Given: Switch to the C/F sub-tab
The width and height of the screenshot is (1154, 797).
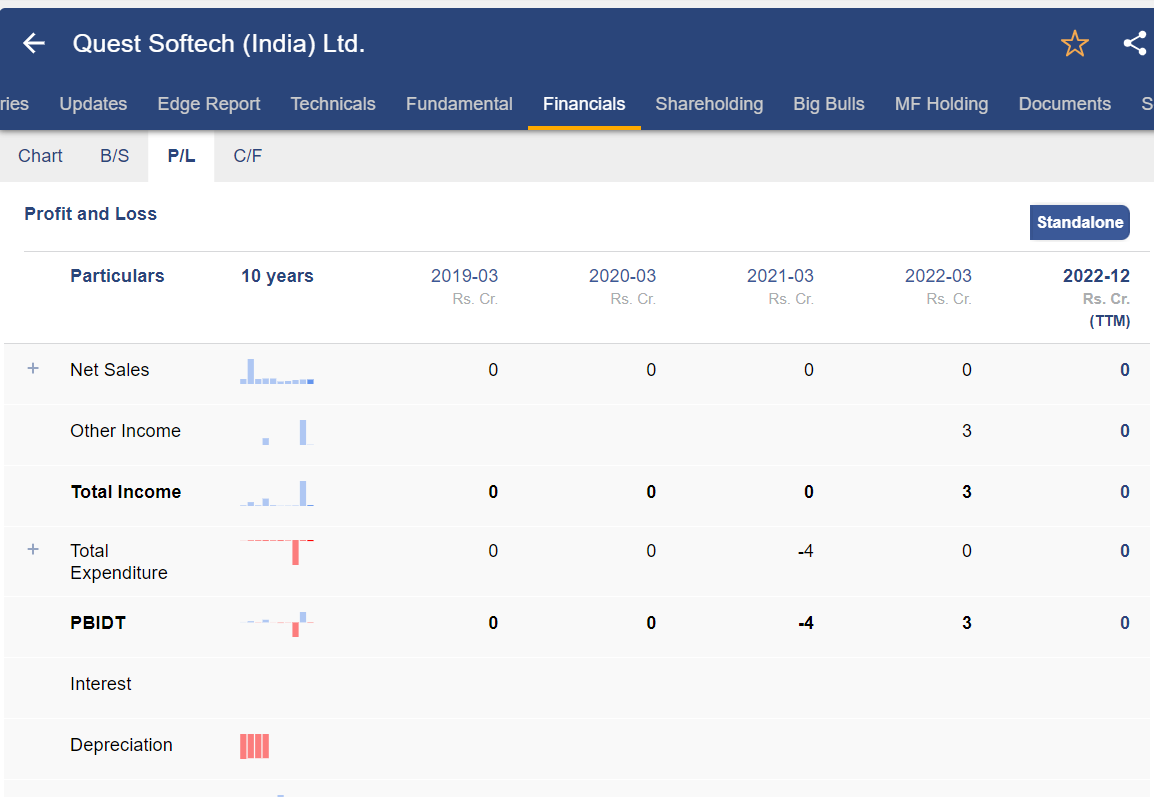Looking at the screenshot, I should [x=248, y=156].
